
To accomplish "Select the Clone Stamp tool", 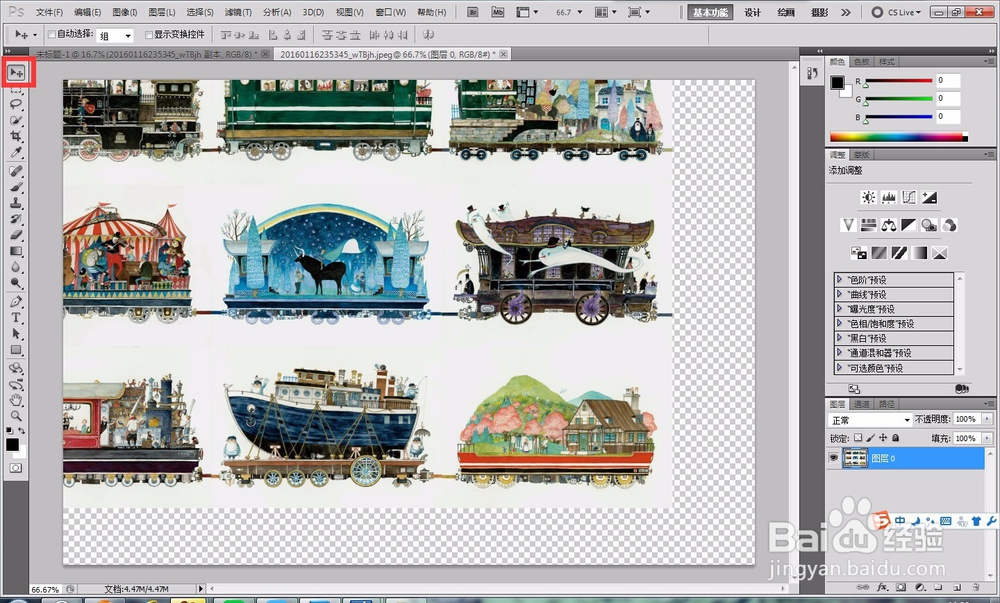I will 16,203.
